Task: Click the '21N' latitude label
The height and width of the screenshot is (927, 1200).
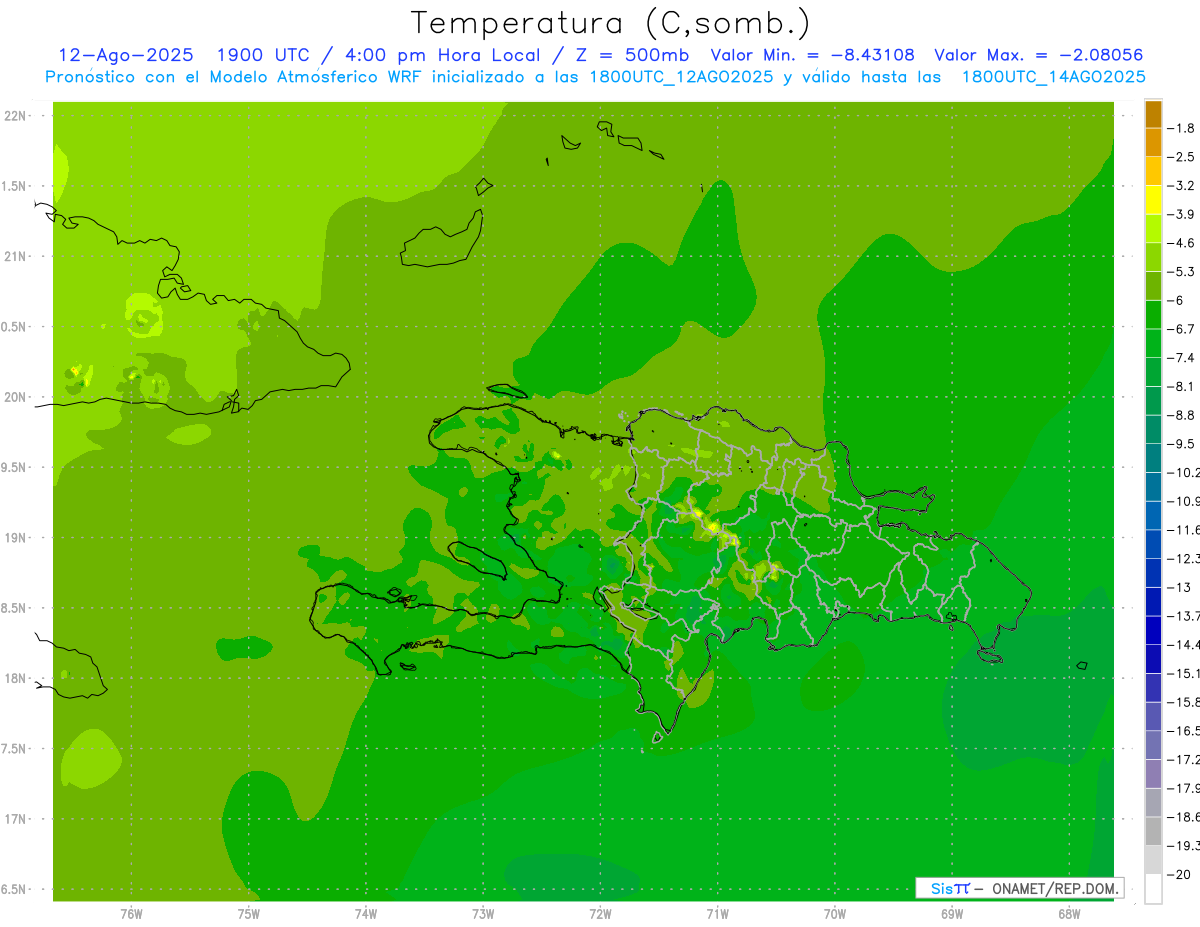Action: click(15, 256)
